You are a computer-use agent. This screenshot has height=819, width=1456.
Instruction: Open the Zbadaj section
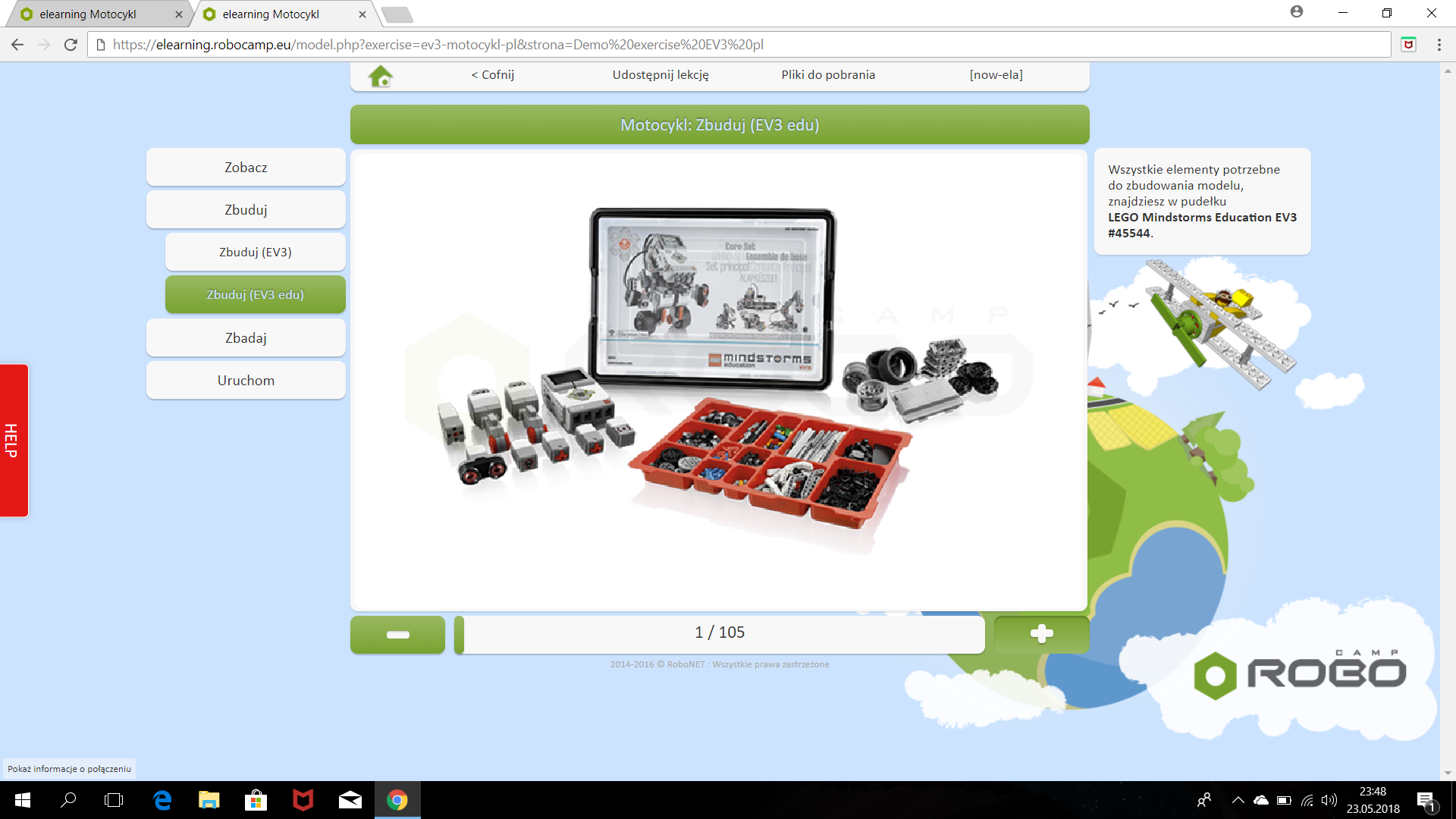[x=246, y=337]
